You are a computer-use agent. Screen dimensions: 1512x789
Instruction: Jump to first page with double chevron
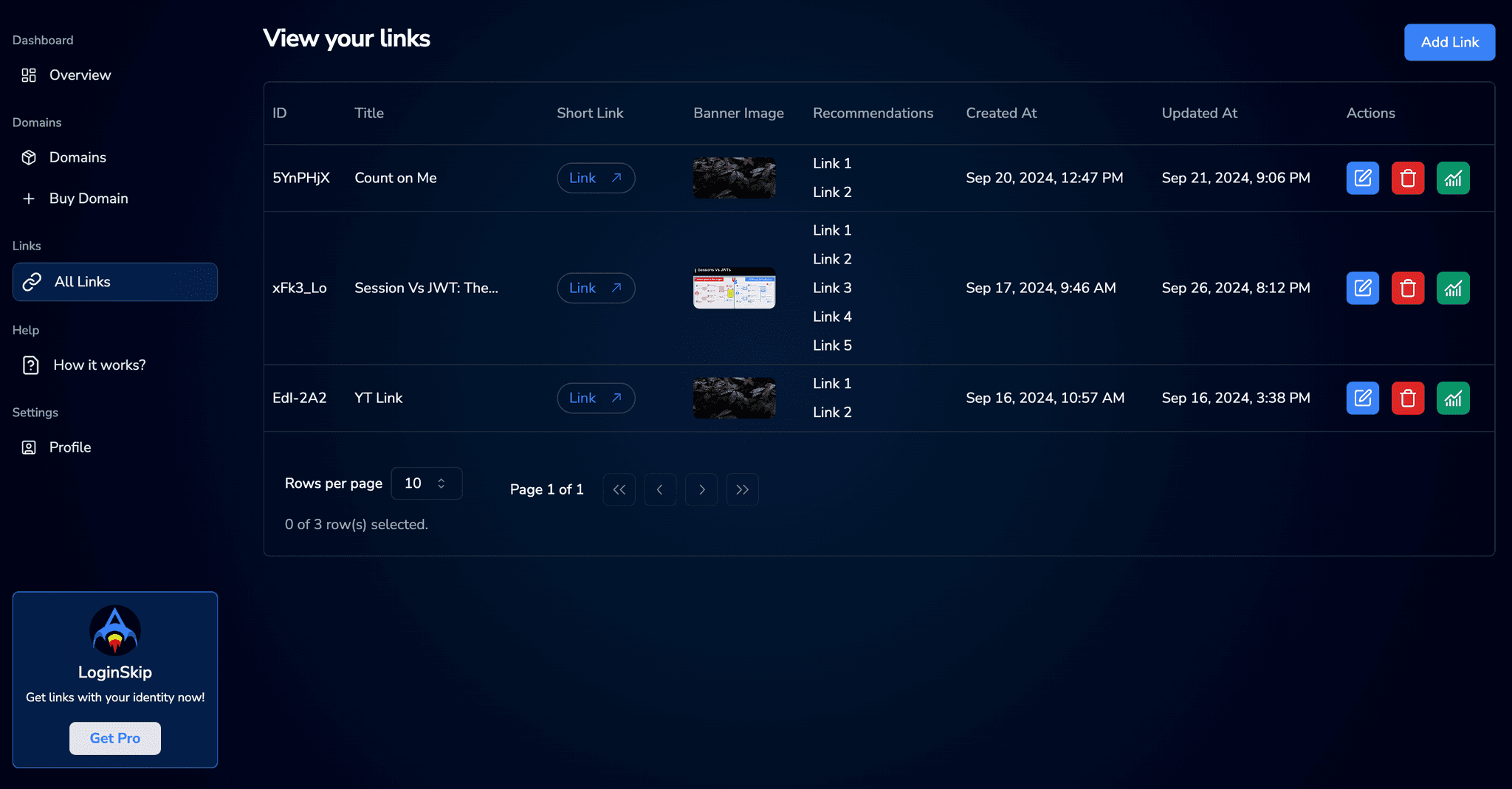point(619,489)
